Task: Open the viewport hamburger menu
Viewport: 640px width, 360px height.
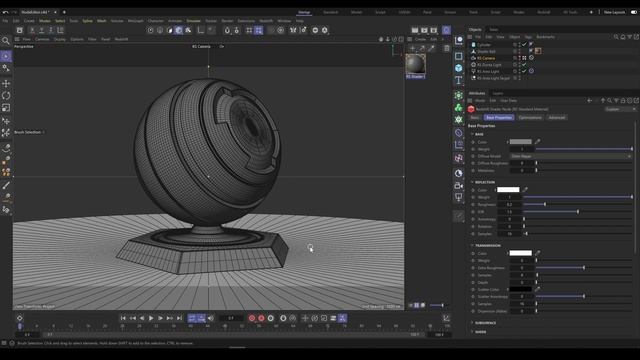Action: pos(17,39)
